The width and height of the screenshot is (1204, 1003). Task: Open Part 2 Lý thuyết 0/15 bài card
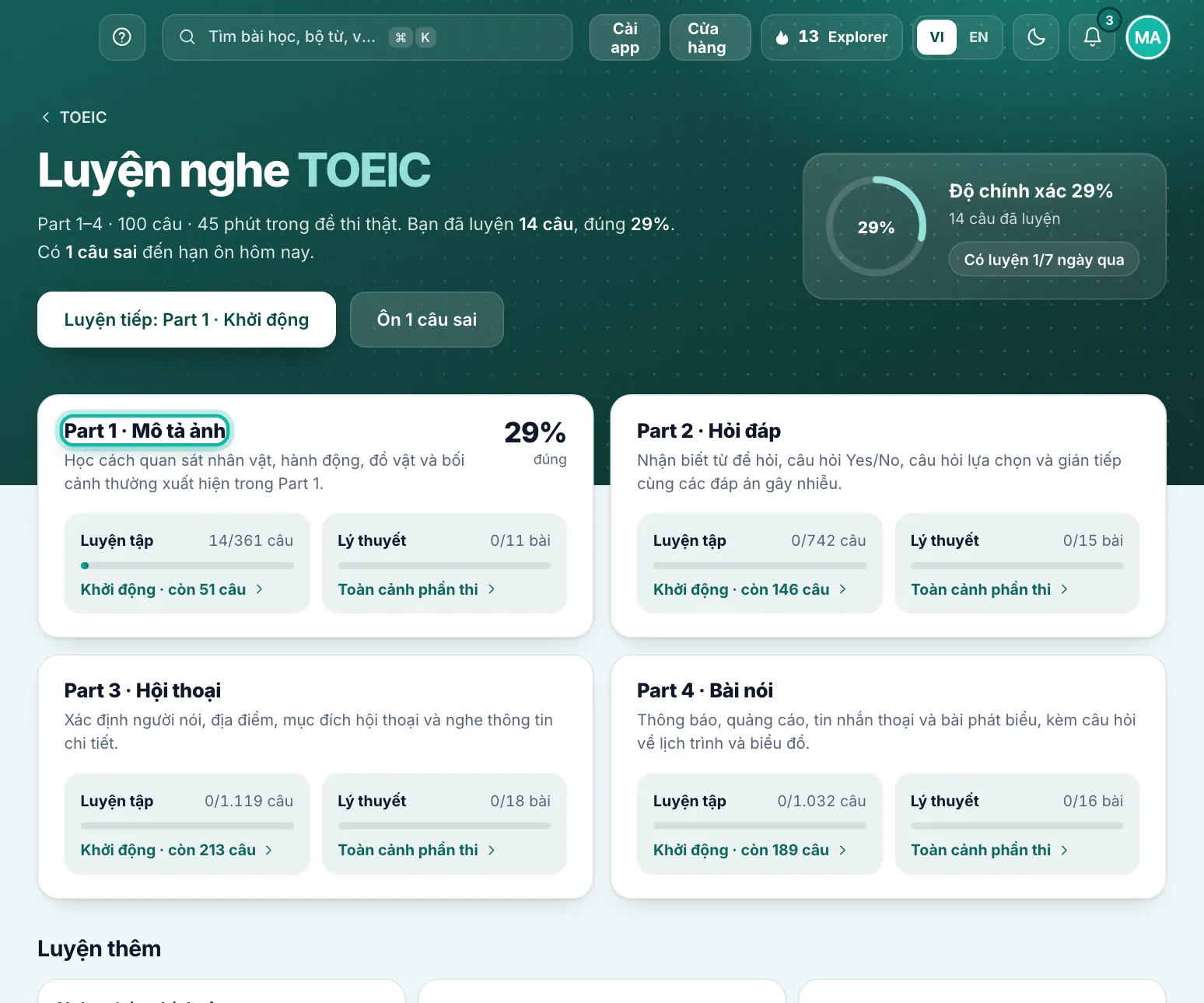1017,563
